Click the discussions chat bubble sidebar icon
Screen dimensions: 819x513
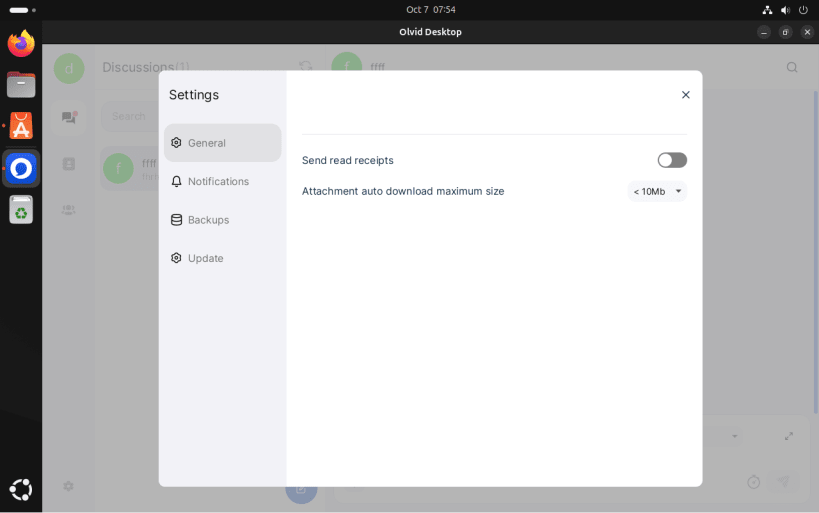point(69,118)
